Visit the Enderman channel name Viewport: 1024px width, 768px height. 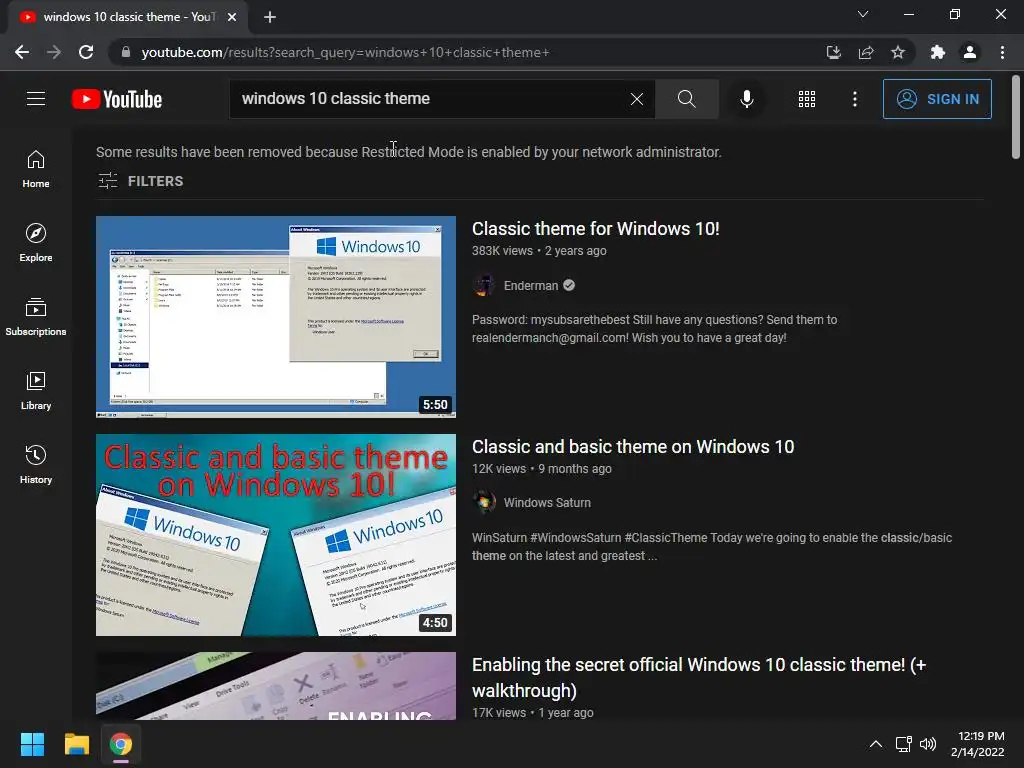[531, 285]
